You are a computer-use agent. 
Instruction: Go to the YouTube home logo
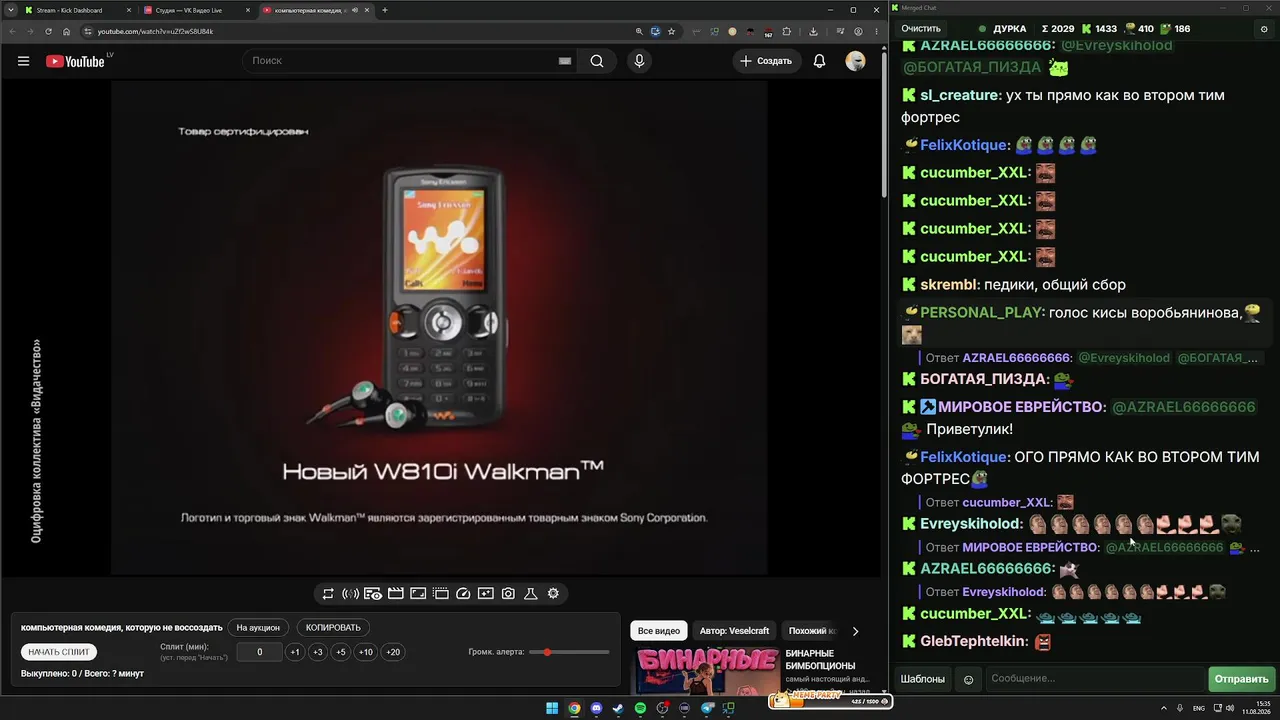75,61
